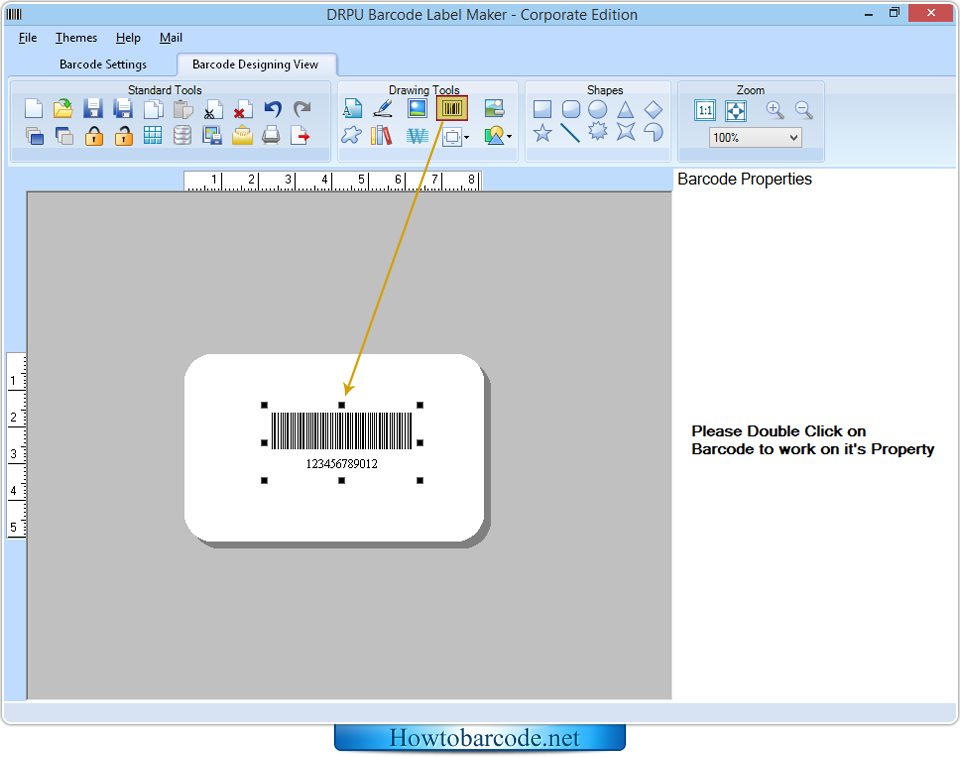Save label as image icon
Screen dimensions: 960x757
click(212, 136)
